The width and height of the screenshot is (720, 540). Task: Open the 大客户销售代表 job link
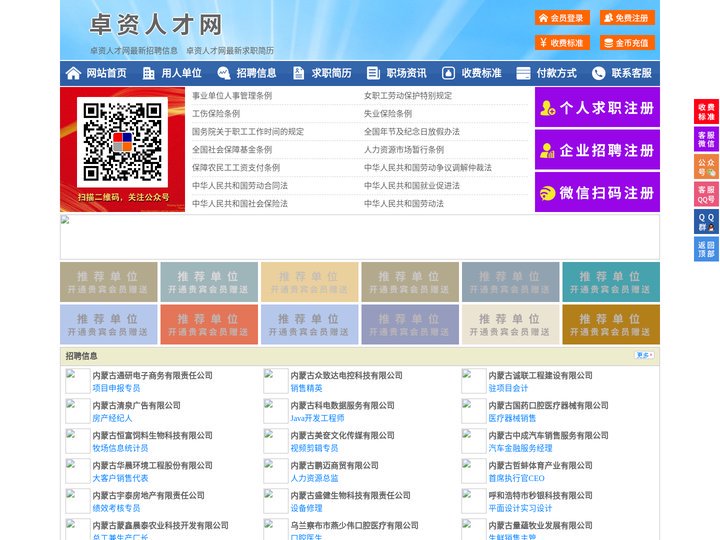pos(120,478)
